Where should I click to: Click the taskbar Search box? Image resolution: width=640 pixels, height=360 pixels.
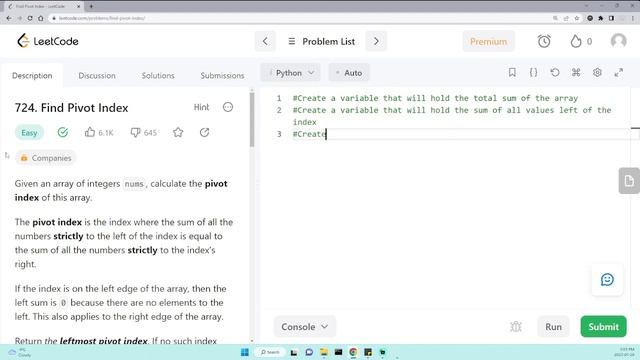[x=269, y=352]
